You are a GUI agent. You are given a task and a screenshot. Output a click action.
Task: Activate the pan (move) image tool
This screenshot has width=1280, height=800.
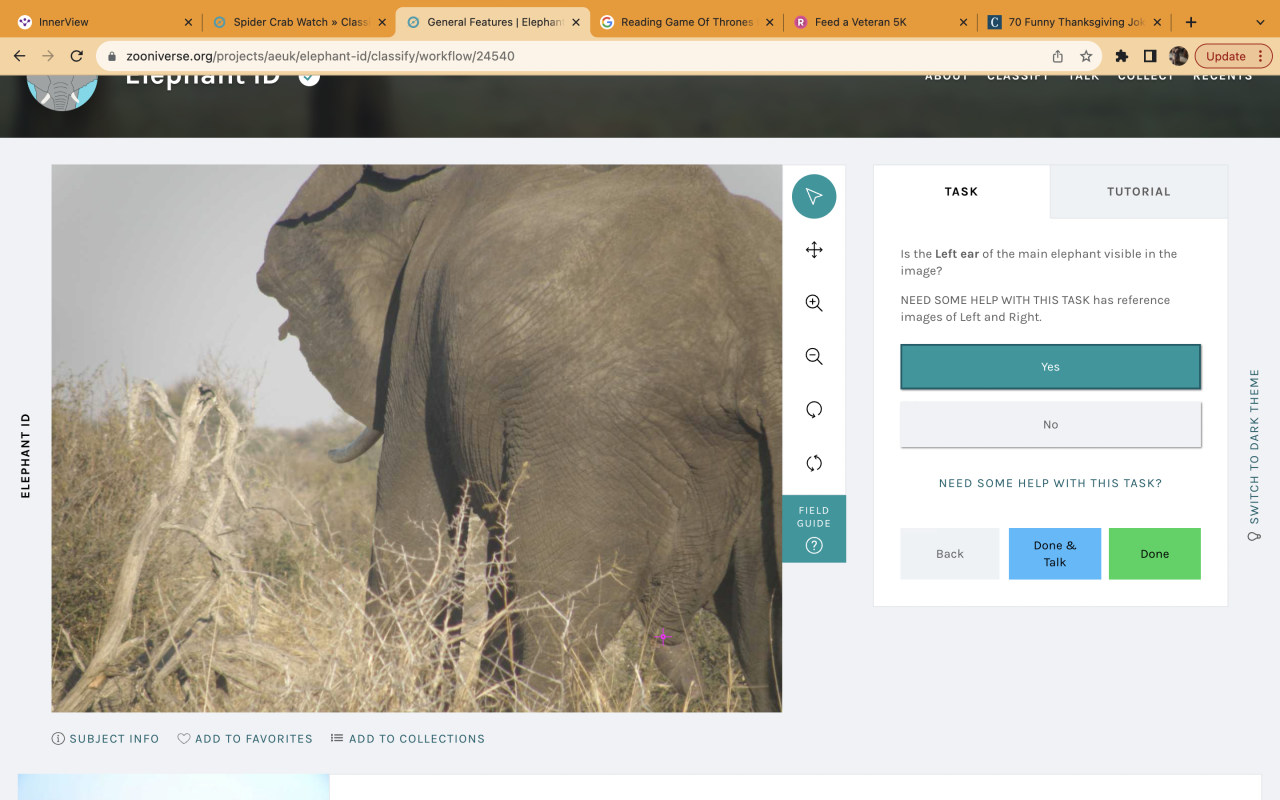814,250
